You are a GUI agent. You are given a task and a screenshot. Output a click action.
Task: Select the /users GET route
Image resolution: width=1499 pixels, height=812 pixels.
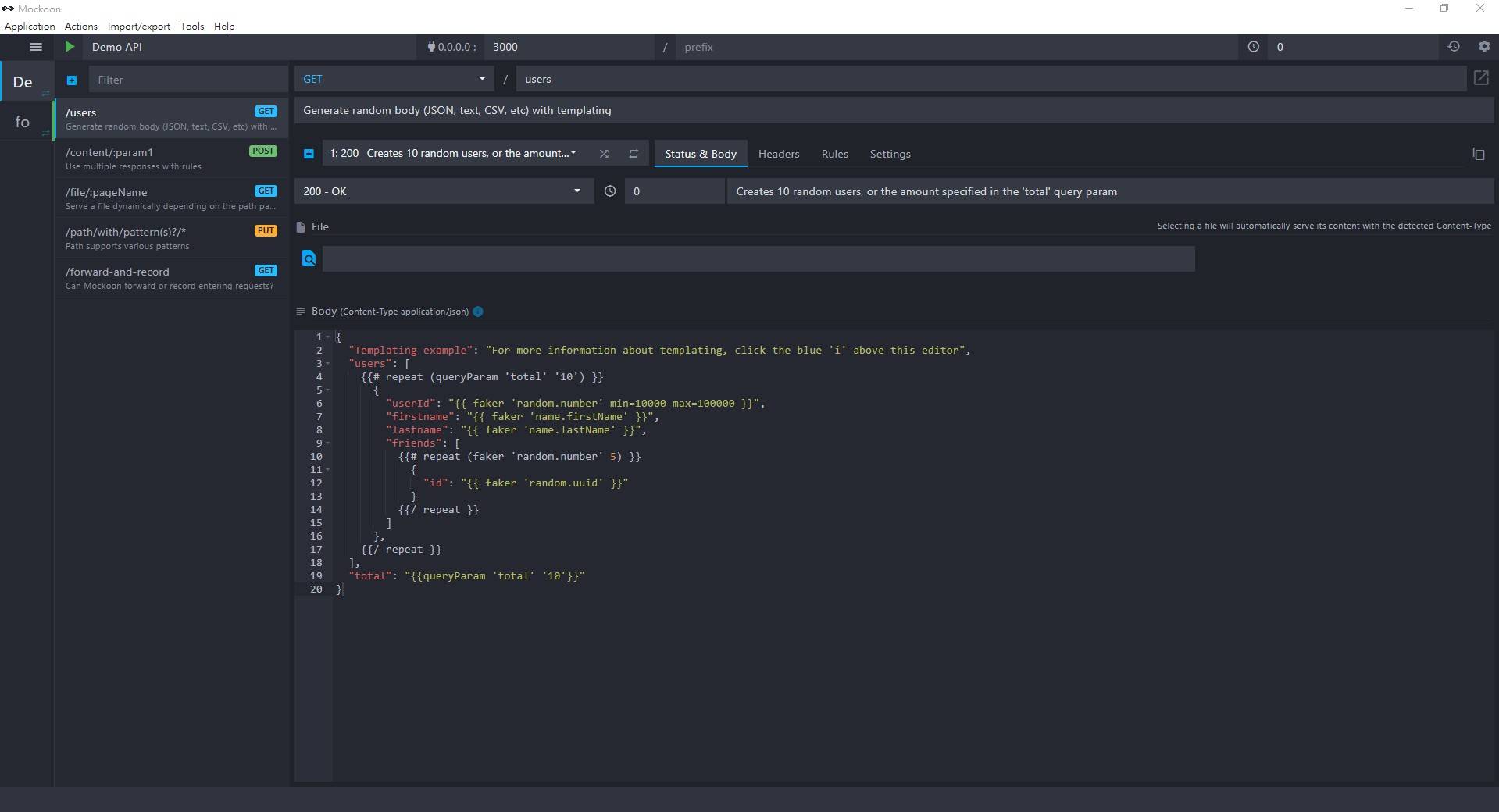171,119
